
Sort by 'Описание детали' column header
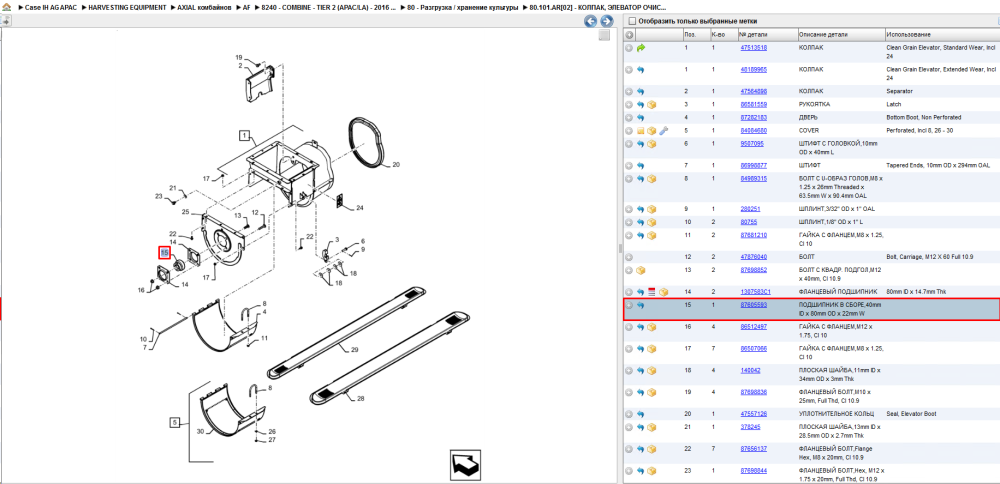tap(840, 34)
